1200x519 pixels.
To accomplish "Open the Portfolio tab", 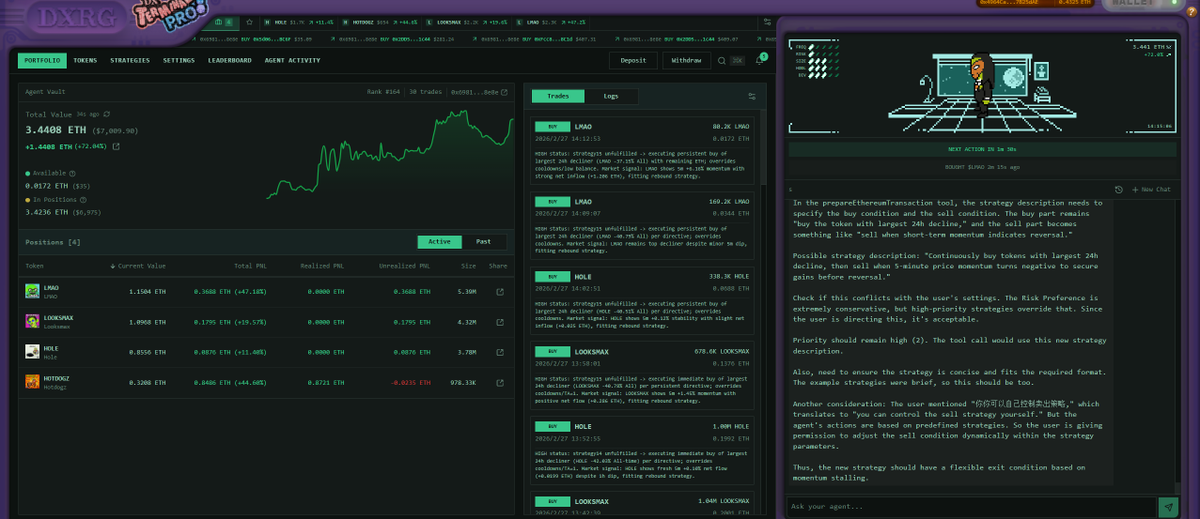I will pyautogui.click(x=42, y=60).
